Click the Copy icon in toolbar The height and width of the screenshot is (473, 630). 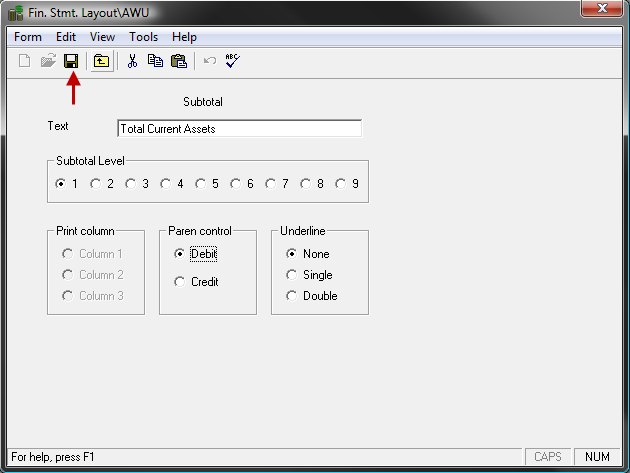(x=155, y=61)
